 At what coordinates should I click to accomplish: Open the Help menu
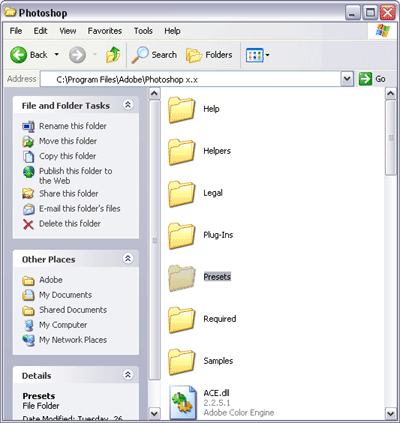click(172, 31)
